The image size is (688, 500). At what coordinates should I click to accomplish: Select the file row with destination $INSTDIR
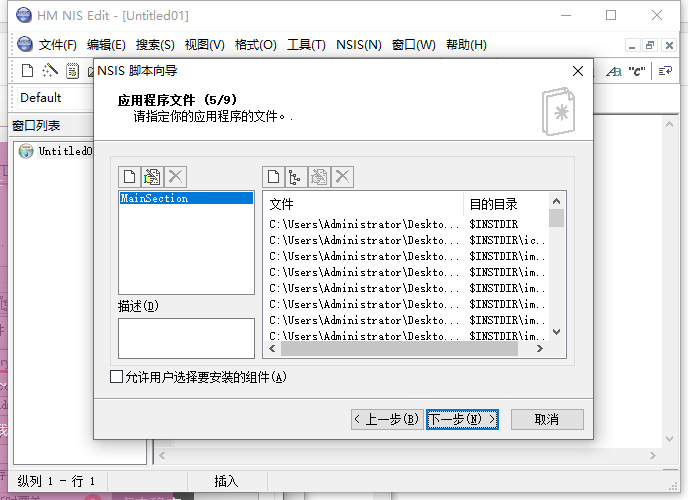coord(406,224)
